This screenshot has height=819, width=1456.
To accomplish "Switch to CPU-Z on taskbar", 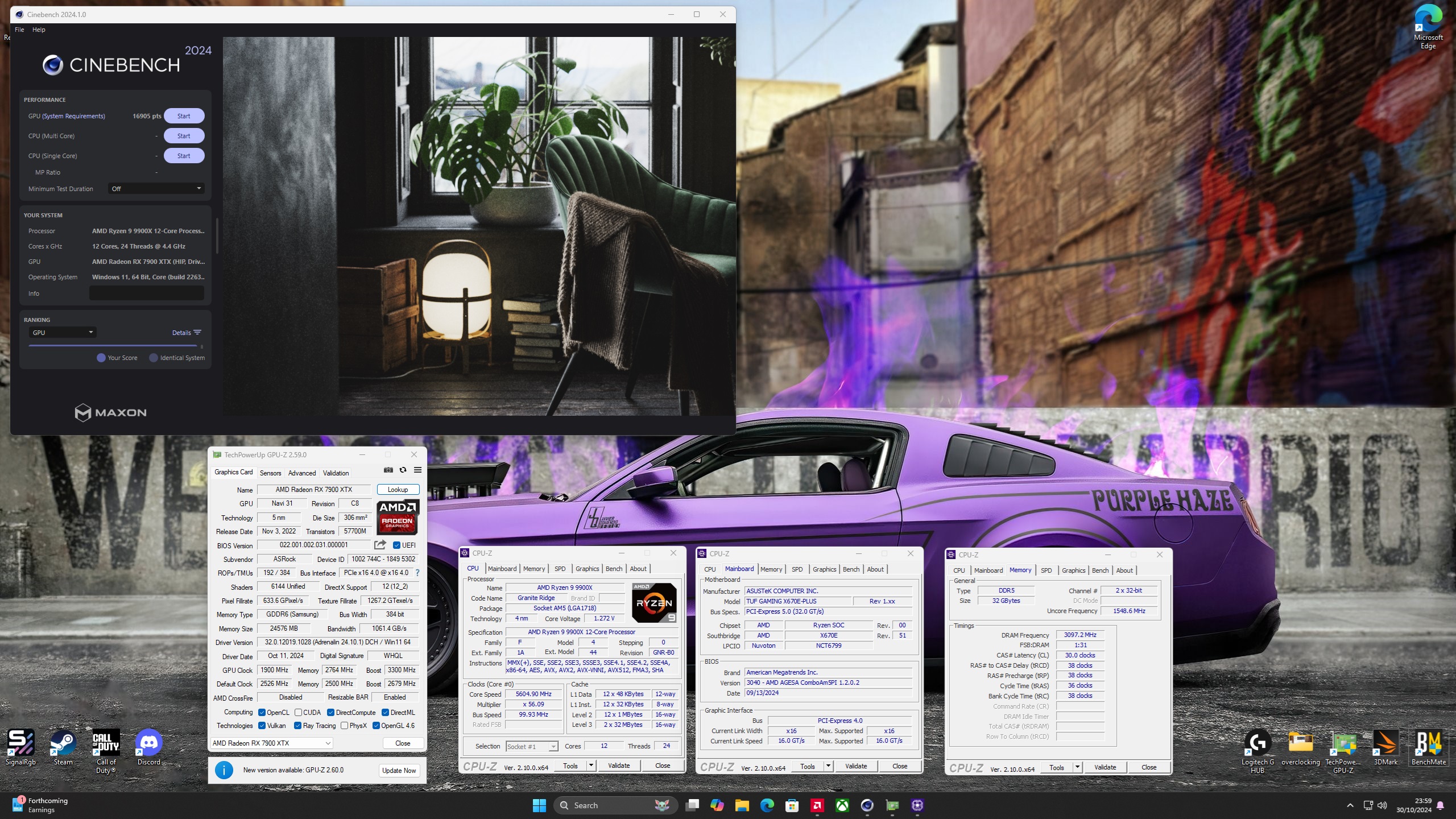I will point(917,805).
